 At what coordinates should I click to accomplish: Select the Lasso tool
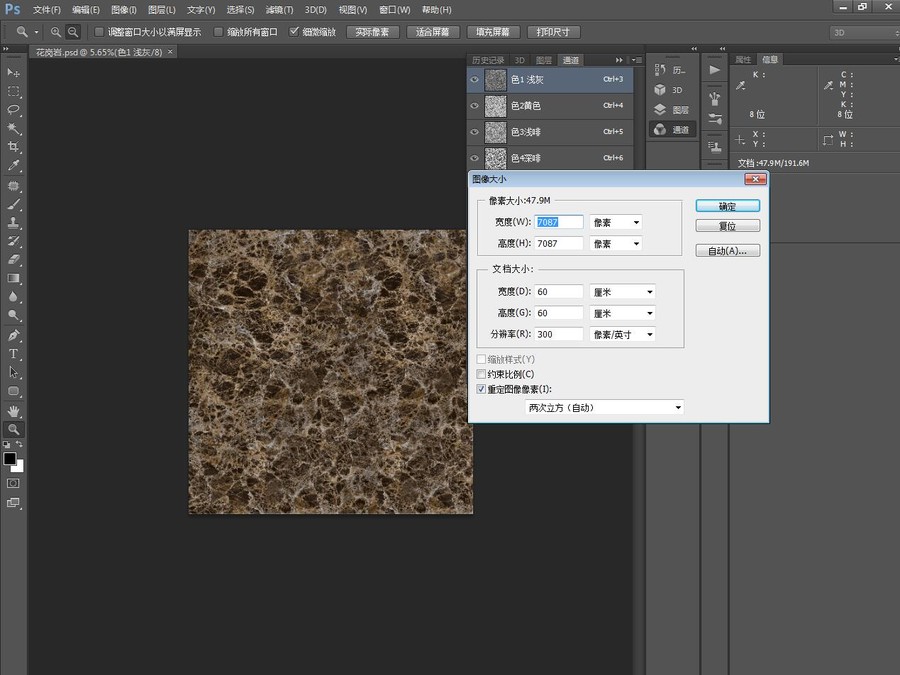tap(13, 110)
